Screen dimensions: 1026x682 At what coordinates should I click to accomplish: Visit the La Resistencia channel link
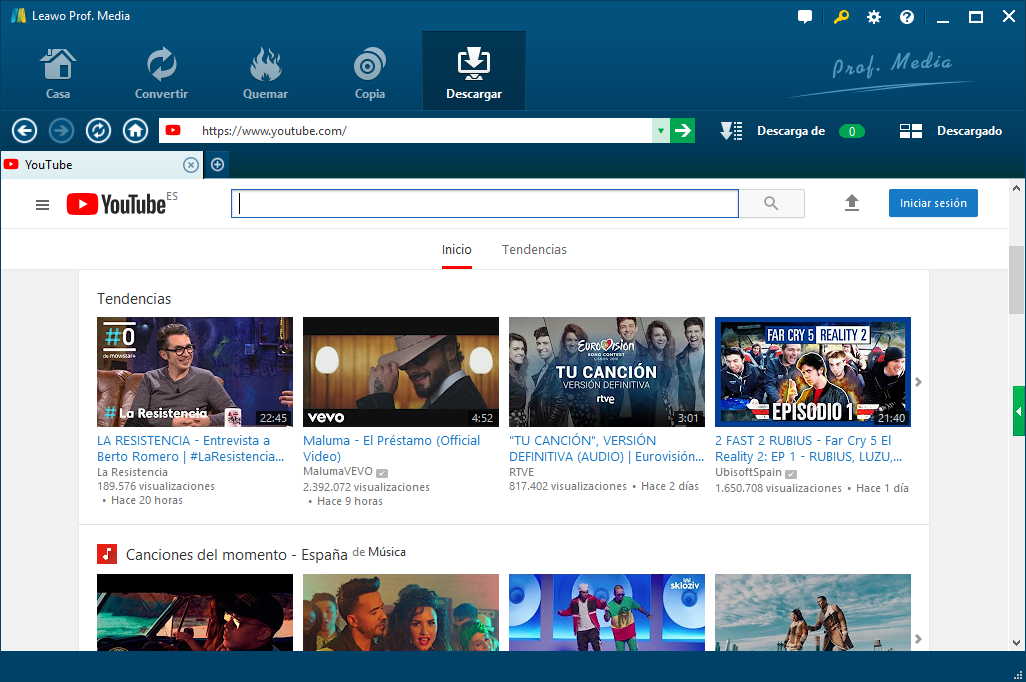click(132, 472)
